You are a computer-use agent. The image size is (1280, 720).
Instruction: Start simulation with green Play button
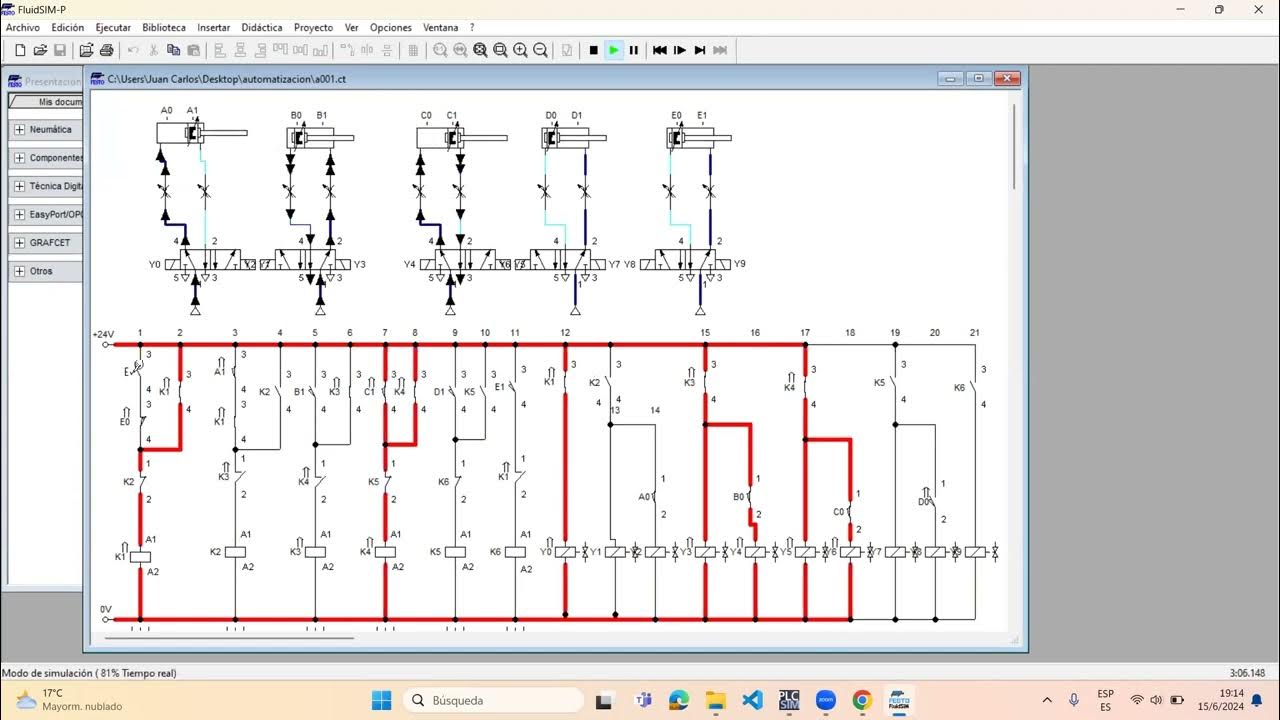[614, 50]
